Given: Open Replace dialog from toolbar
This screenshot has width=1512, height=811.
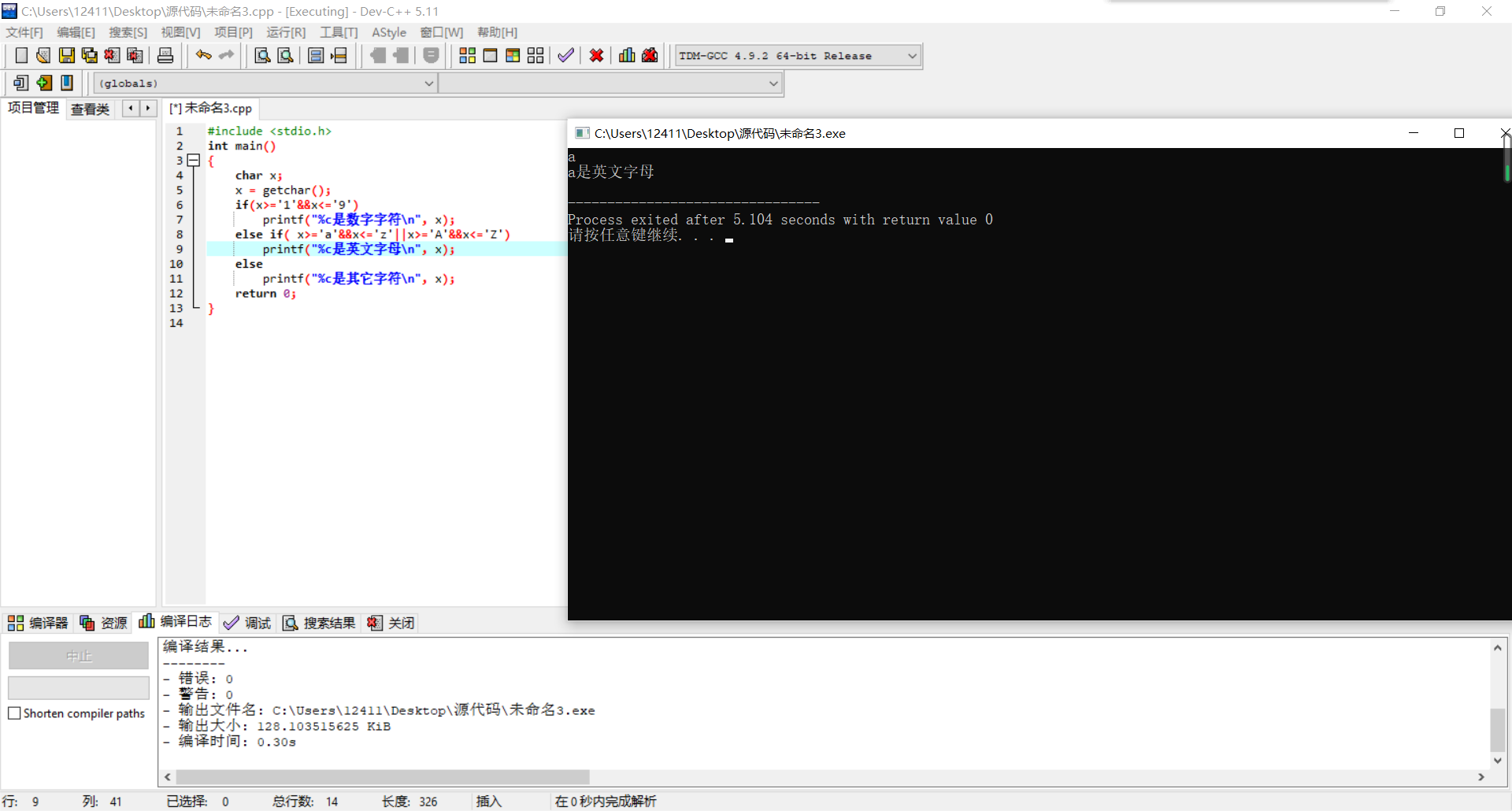Looking at the screenshot, I should [x=286, y=55].
